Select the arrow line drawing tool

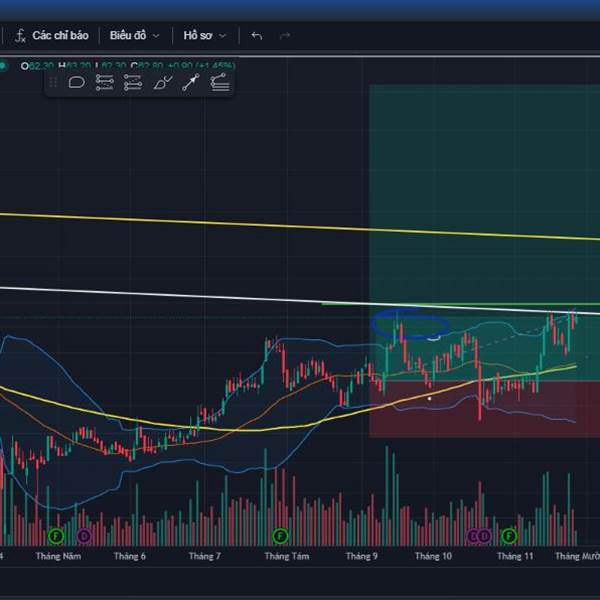pos(191,83)
